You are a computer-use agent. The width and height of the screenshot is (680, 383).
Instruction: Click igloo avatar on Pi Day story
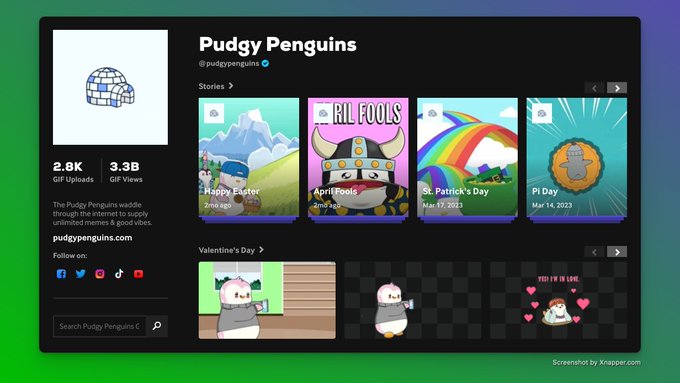pyautogui.click(x=542, y=113)
